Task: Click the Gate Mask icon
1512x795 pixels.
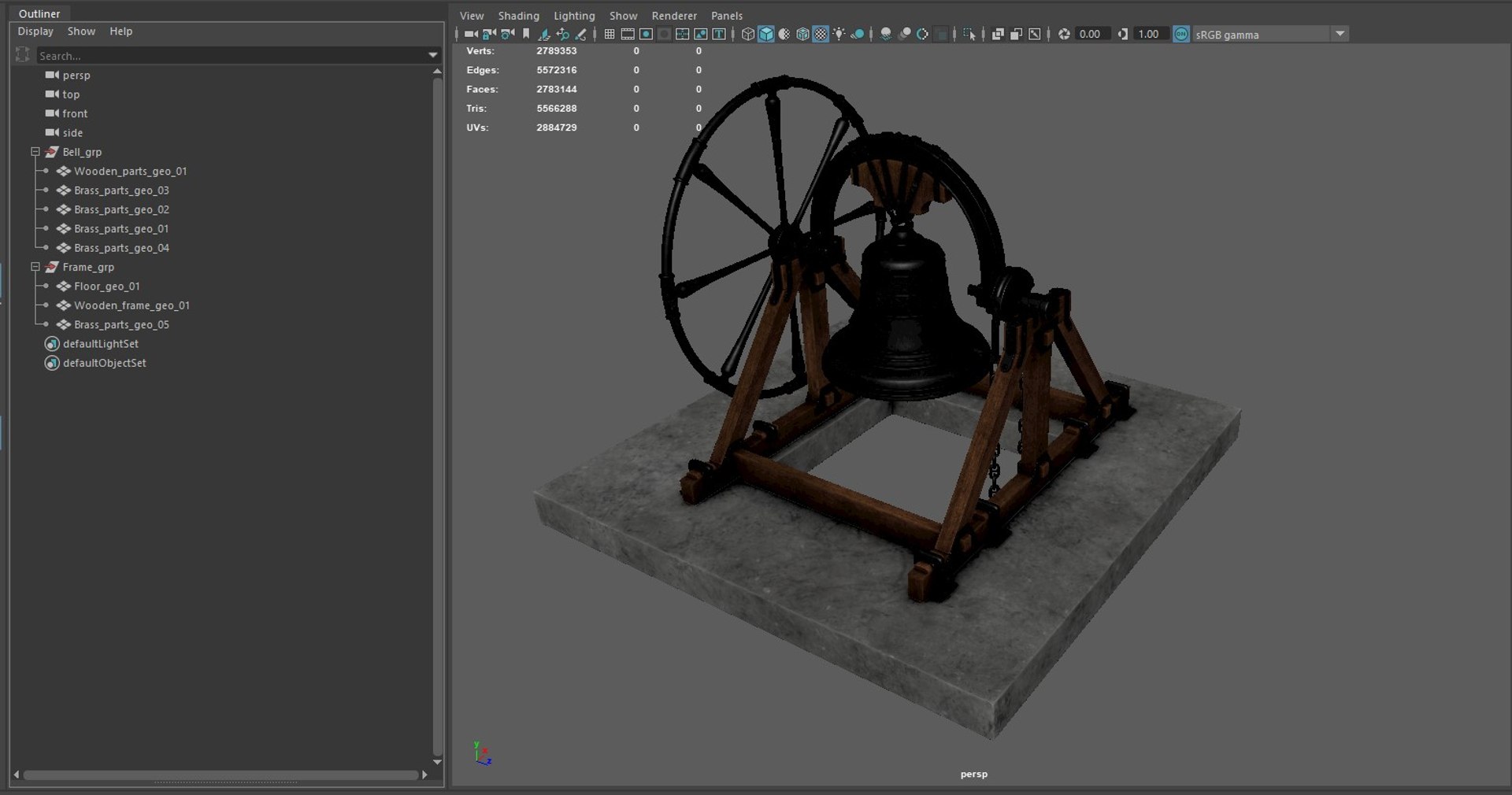Action: [x=664, y=34]
